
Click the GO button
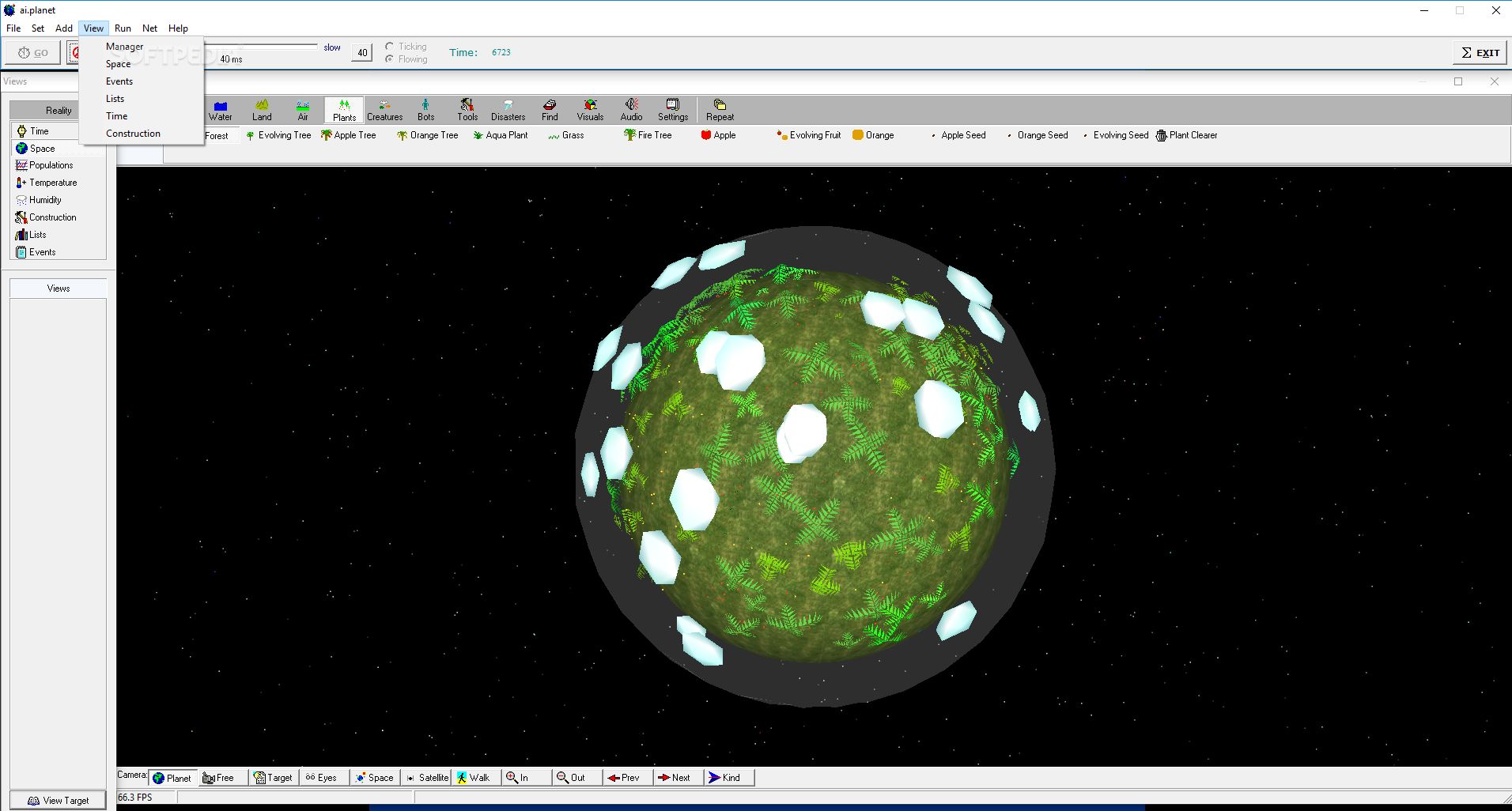33,53
